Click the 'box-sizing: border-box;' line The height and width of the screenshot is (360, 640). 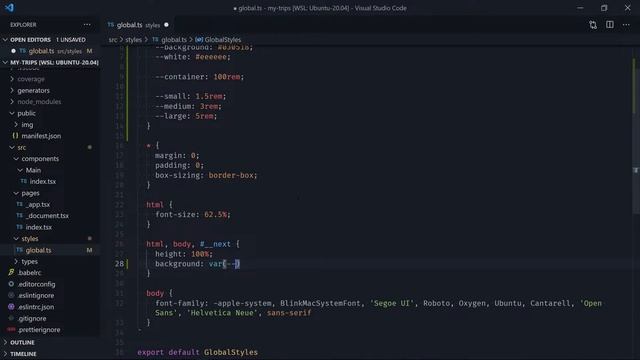point(206,175)
